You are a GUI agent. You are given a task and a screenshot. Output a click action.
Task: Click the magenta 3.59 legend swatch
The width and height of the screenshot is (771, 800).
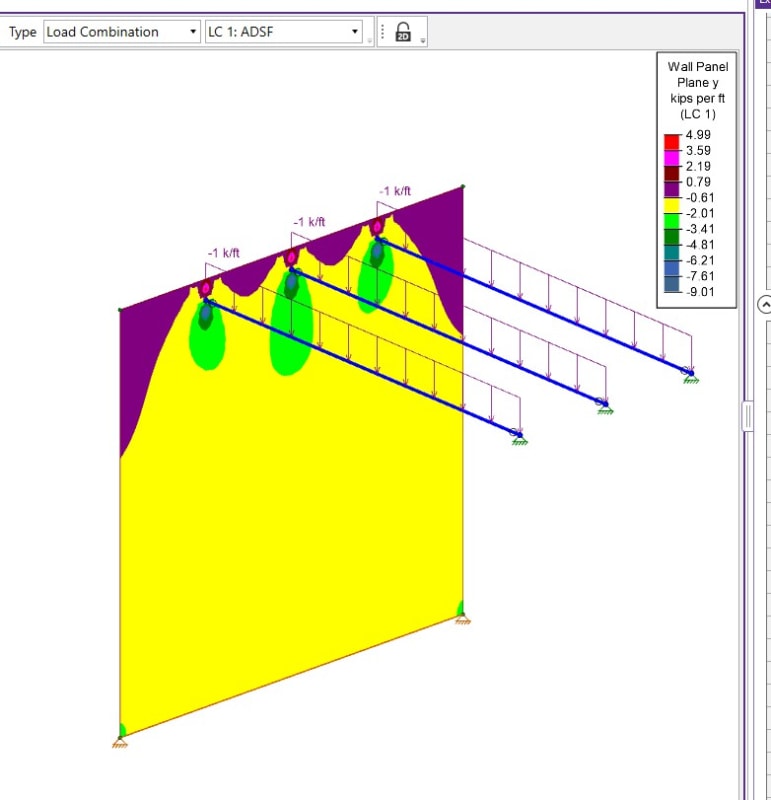click(x=671, y=158)
